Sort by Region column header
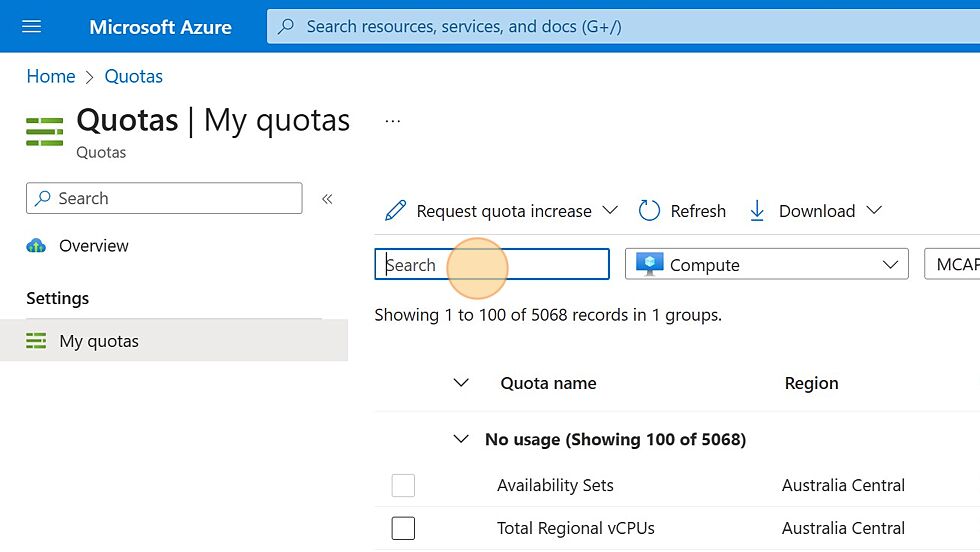The width and height of the screenshot is (980, 552). pos(811,383)
